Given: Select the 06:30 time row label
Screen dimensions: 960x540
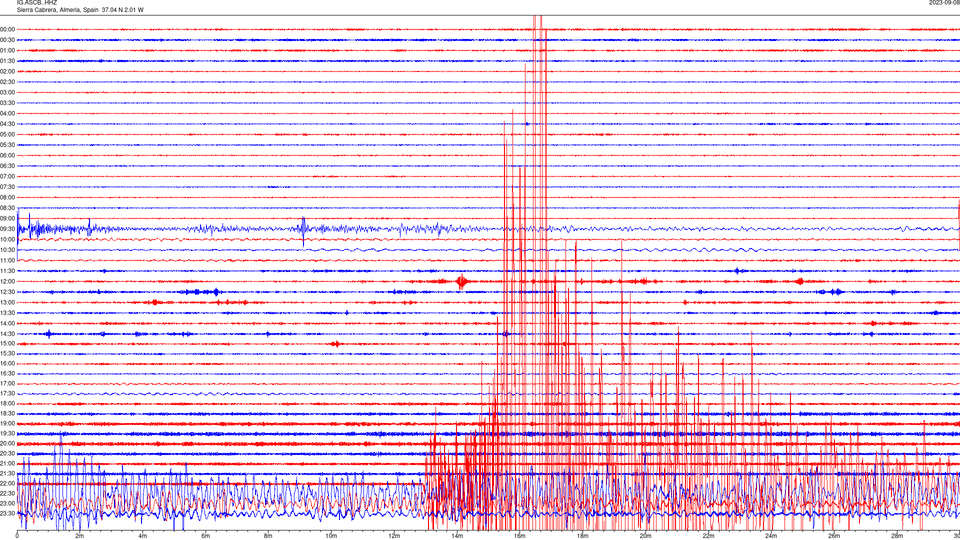Looking at the screenshot, I should 7,166.
